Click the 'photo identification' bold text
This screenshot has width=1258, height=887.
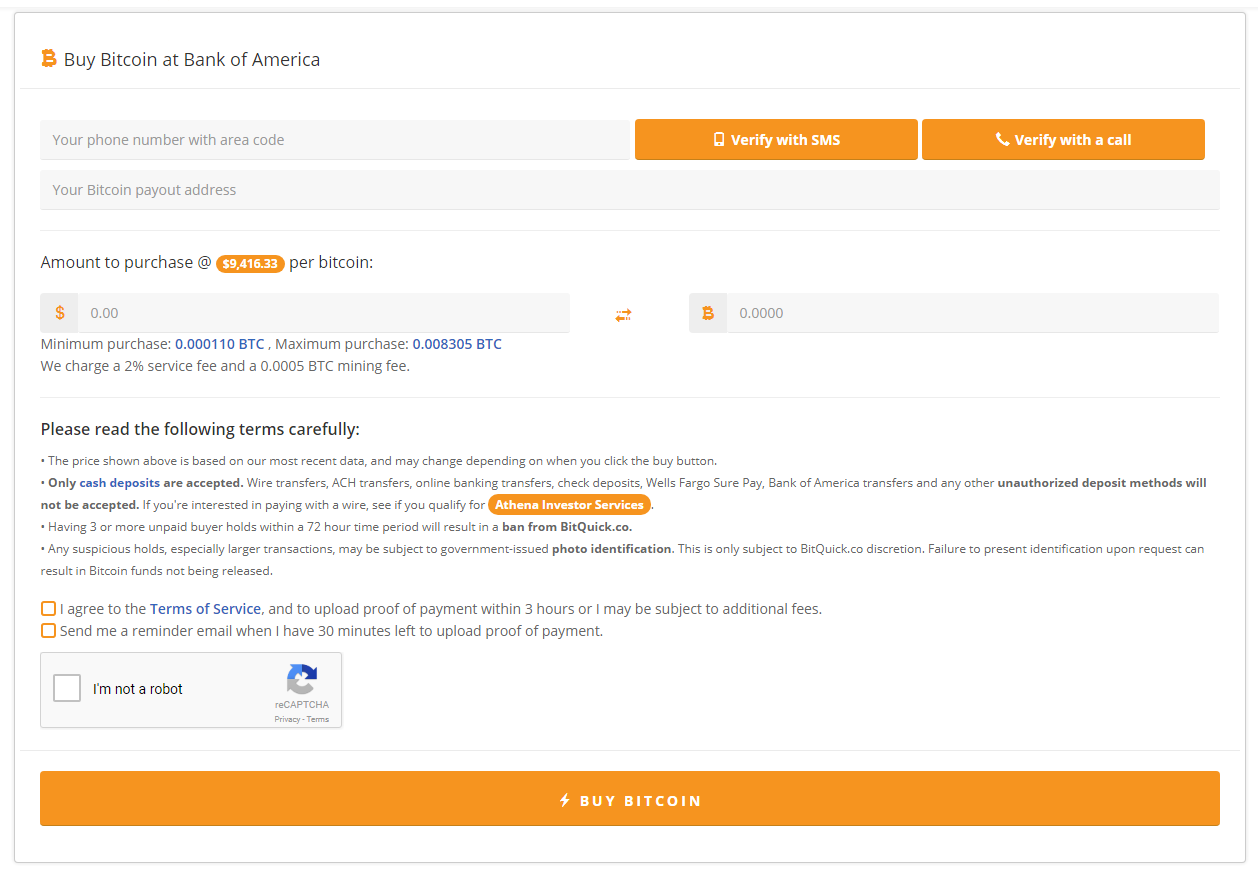[x=612, y=549]
